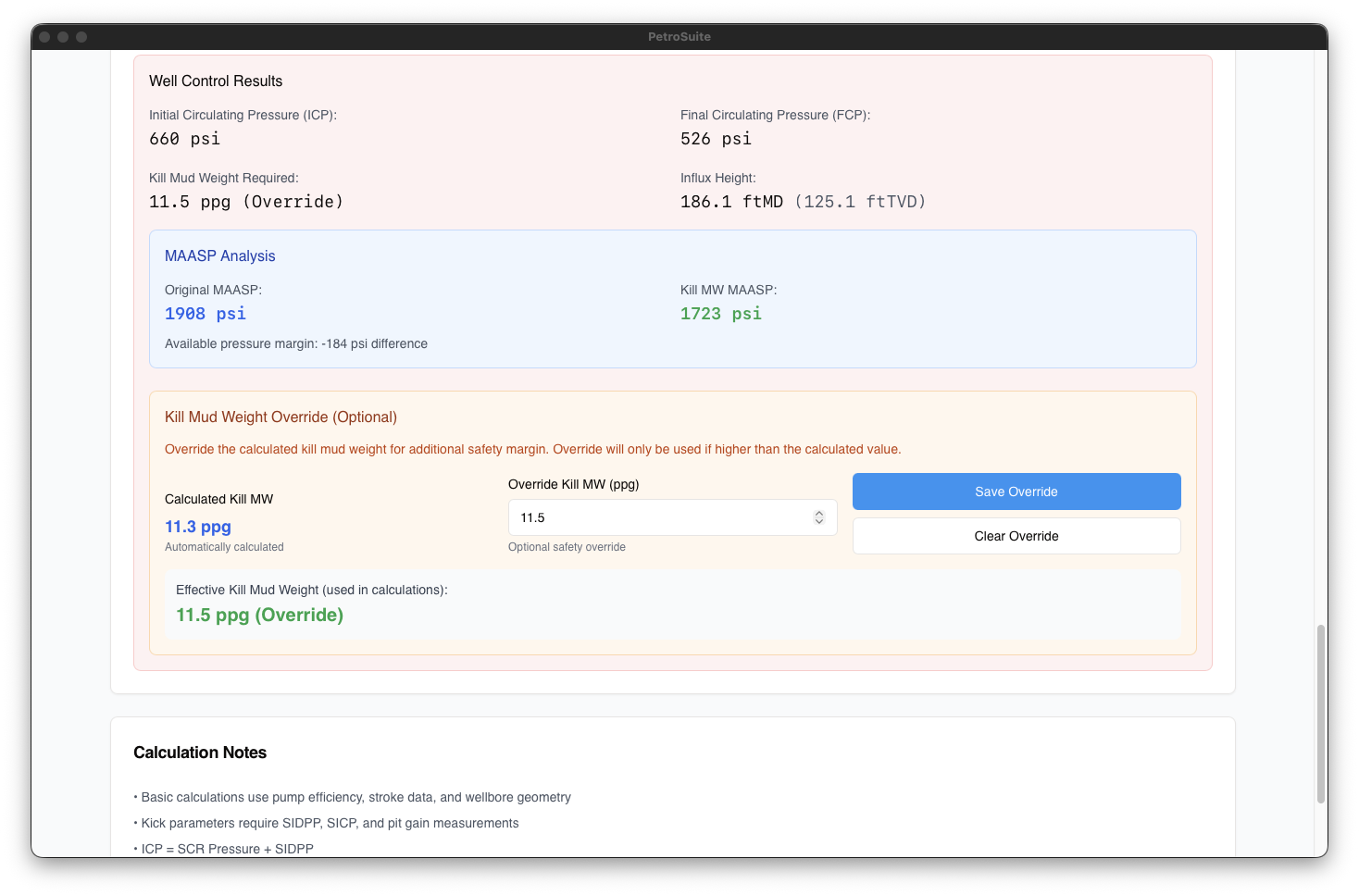Select the Initial Circulating Pressure value 660 psi
The image size is (1359, 896).
pyautogui.click(x=183, y=138)
